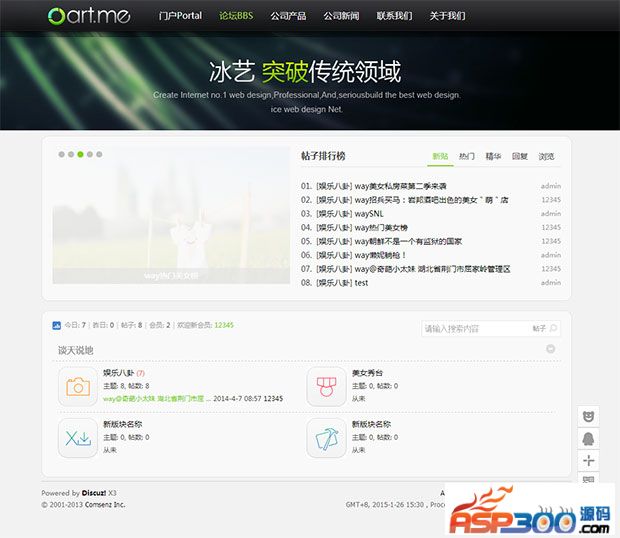Open the 美女秀台 forum link

click(367, 373)
